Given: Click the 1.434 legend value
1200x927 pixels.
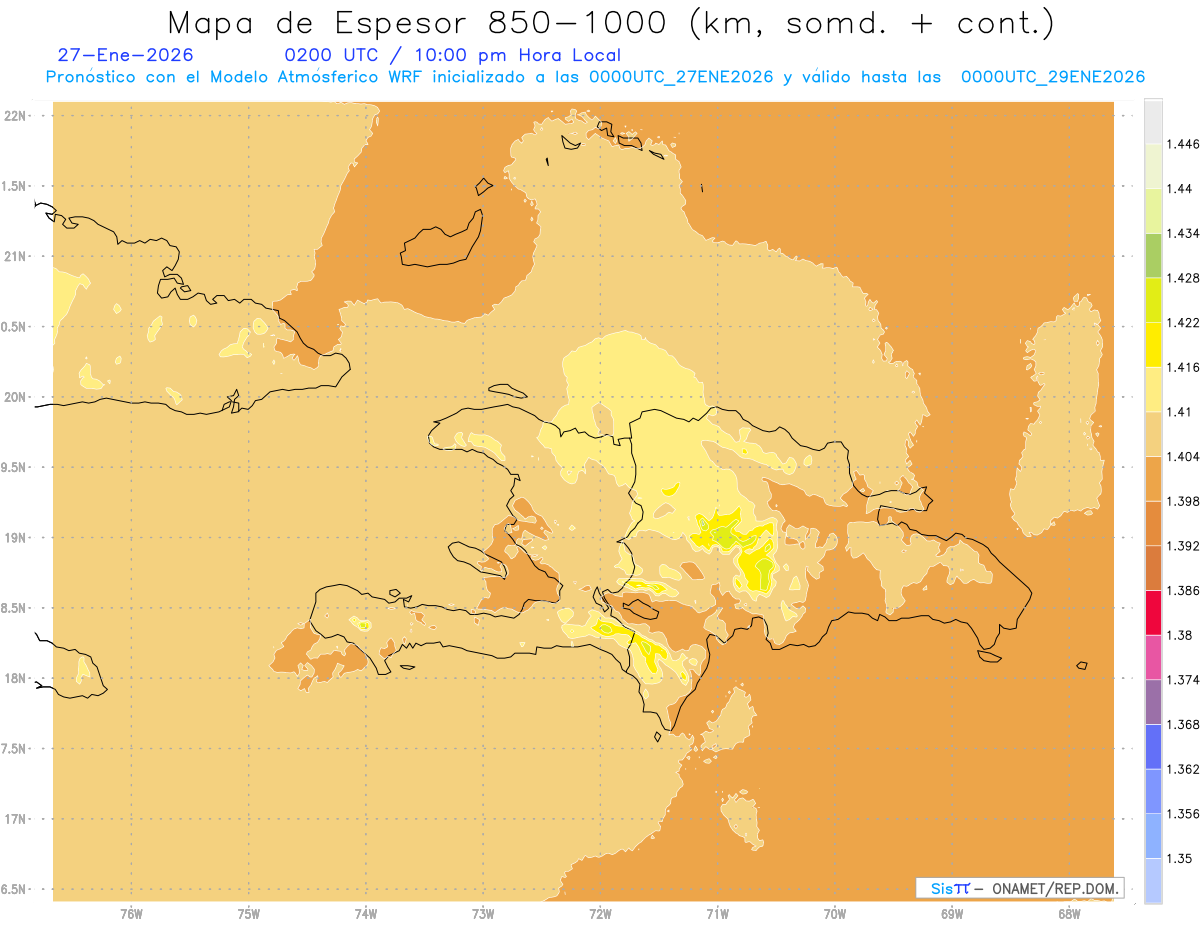Looking at the screenshot, I should tap(1184, 233).
